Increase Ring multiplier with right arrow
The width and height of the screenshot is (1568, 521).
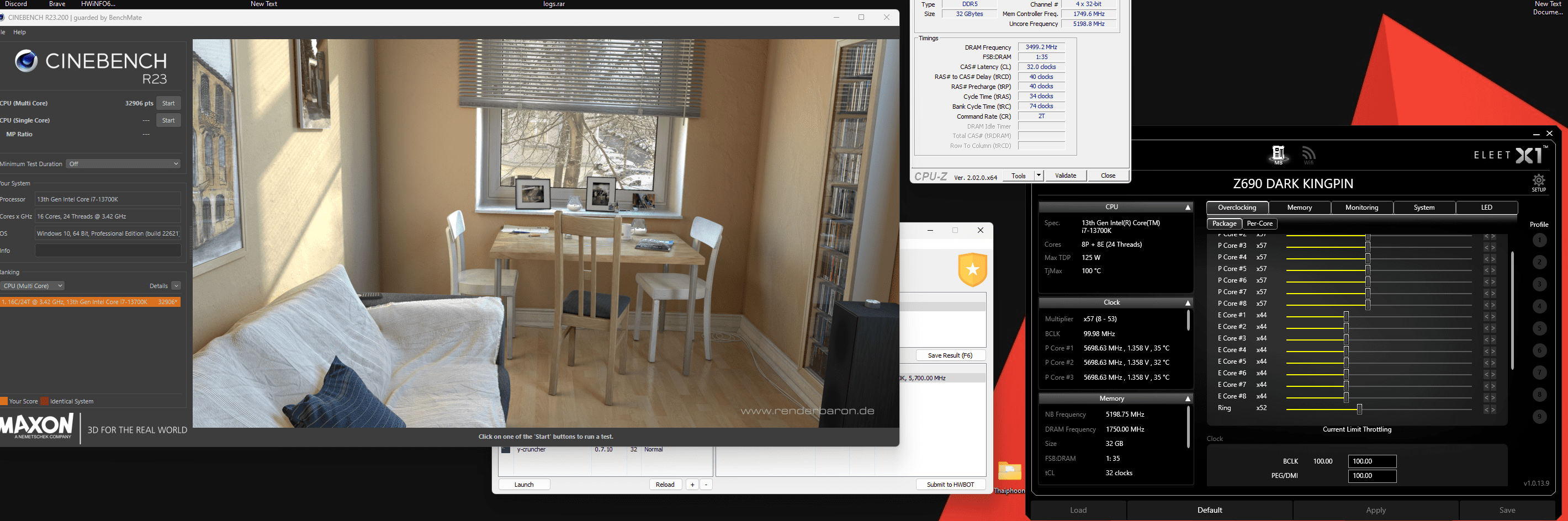(x=1492, y=410)
